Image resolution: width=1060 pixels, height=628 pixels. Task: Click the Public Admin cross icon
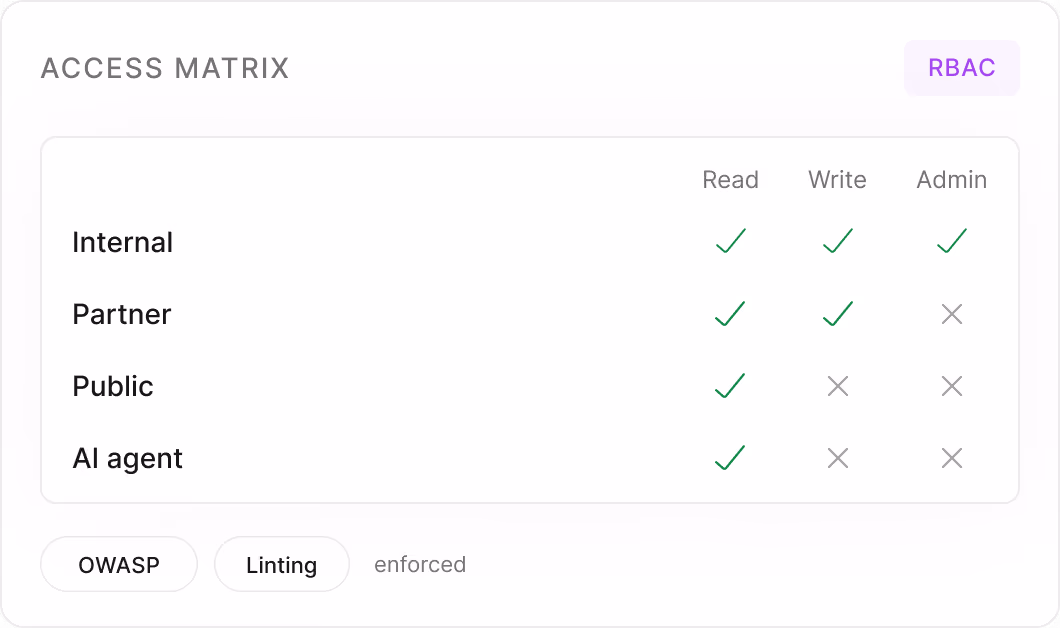(952, 386)
